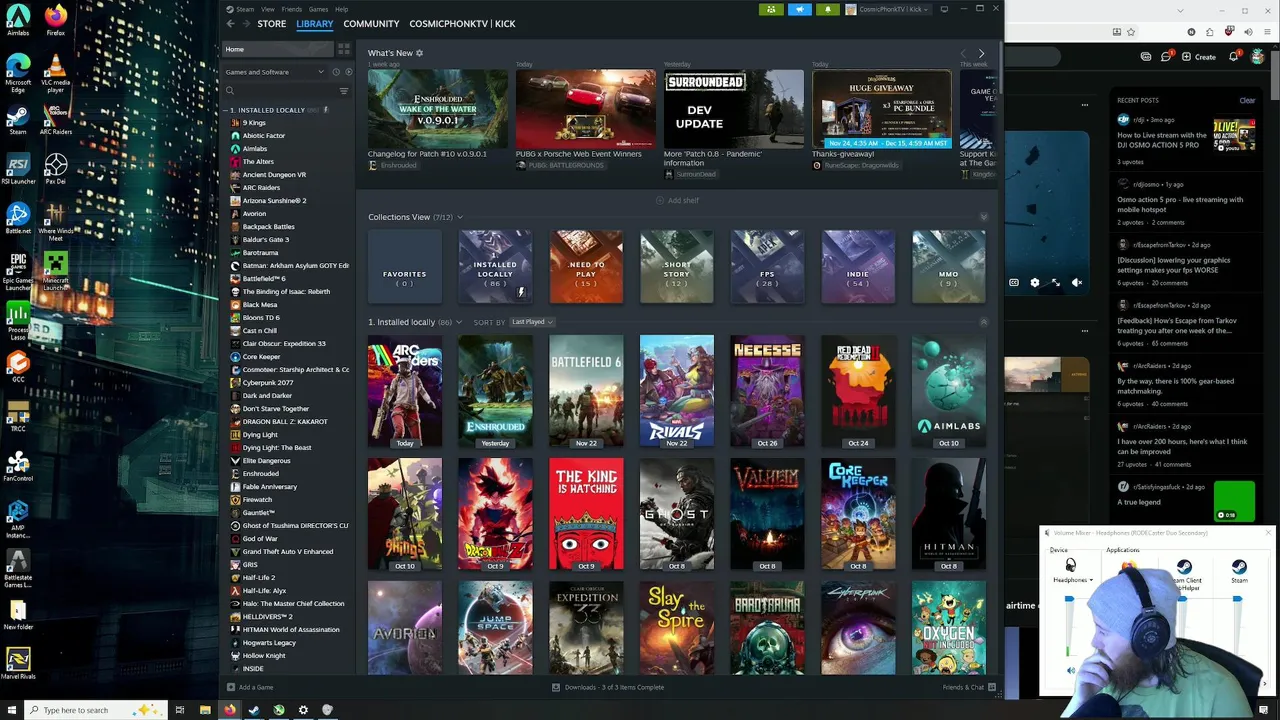The width and height of the screenshot is (1280, 720).
Task: Open COSMICPHONKTV | KICK profile tab
Action: pos(462,23)
